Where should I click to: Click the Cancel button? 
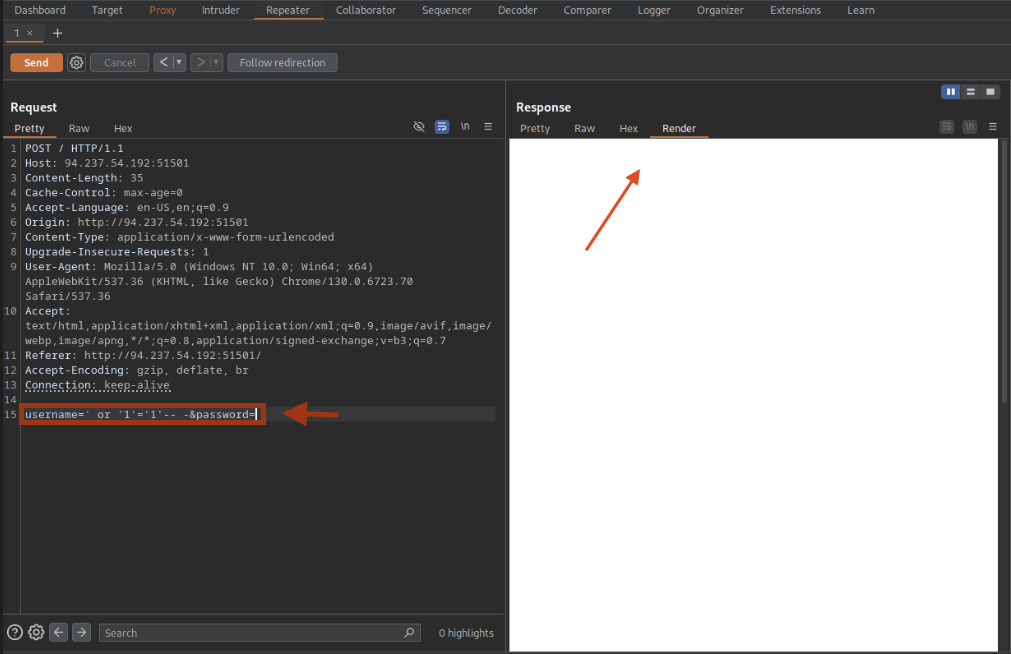click(120, 63)
